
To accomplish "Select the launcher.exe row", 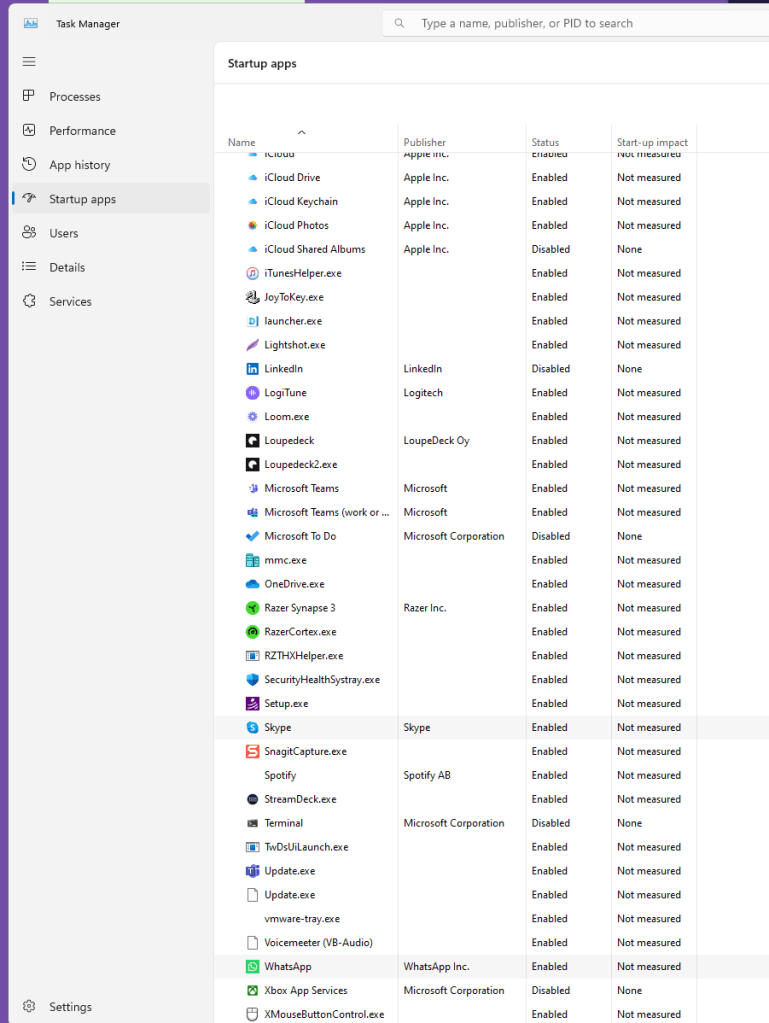I will click(491, 321).
